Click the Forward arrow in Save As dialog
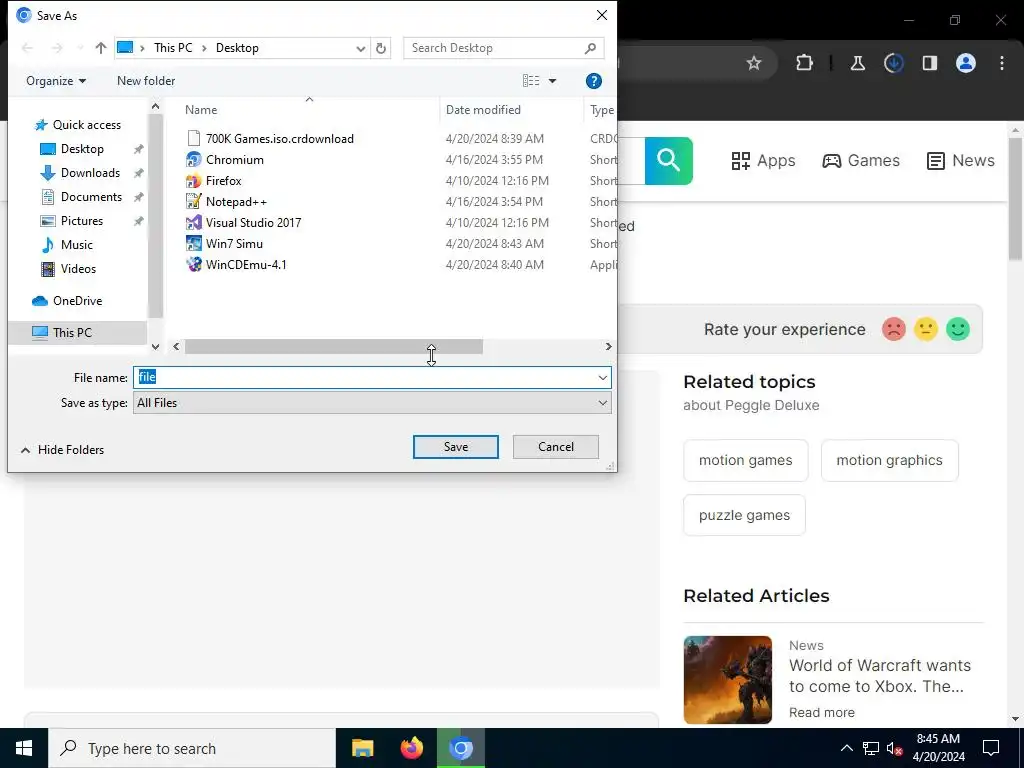This screenshot has height=768, width=1024. point(57,48)
